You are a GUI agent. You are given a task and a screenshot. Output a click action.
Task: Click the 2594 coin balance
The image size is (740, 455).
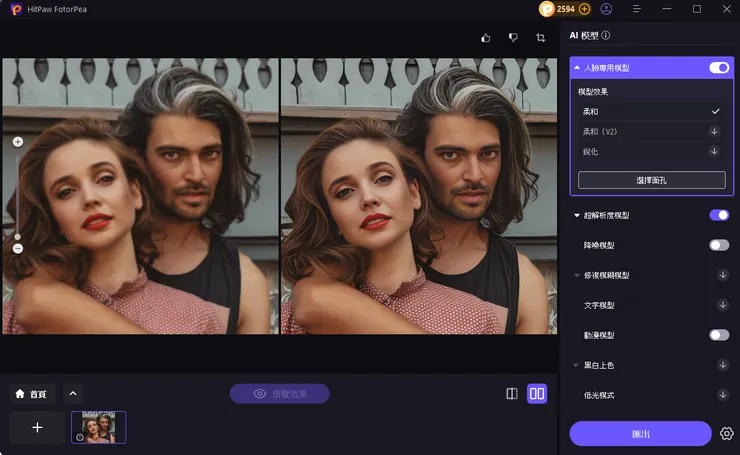(x=565, y=9)
